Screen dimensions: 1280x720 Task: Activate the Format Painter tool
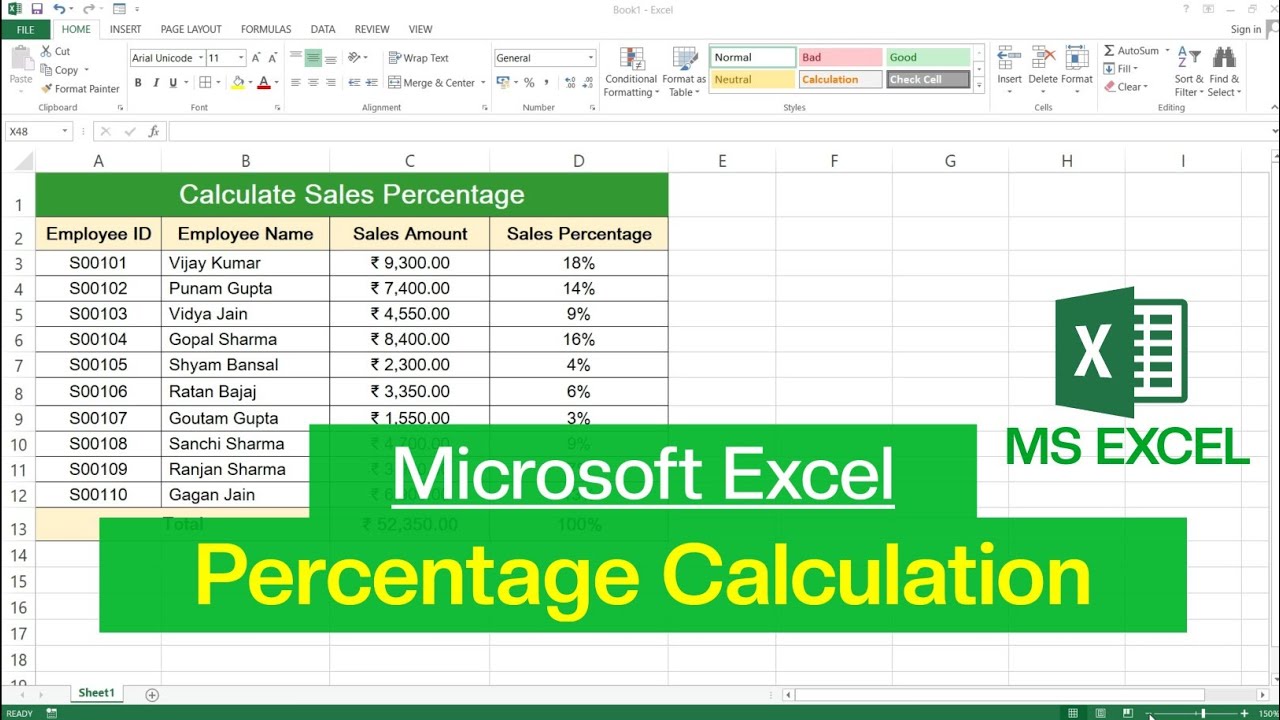[80, 89]
